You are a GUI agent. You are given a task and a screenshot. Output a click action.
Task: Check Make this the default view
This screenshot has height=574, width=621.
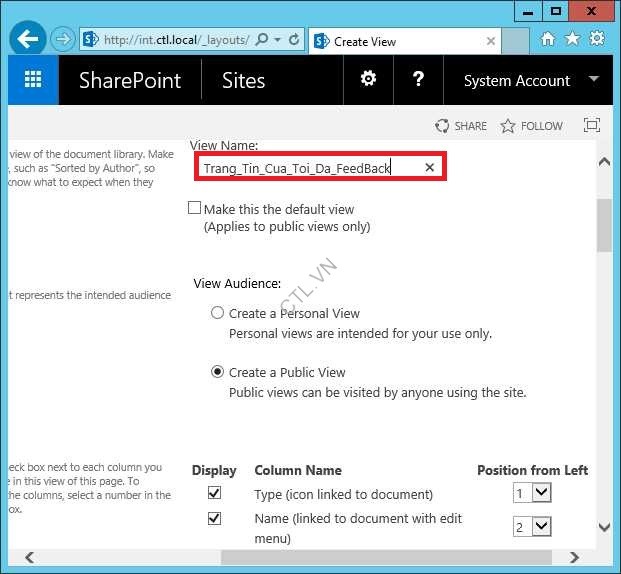pos(195,209)
